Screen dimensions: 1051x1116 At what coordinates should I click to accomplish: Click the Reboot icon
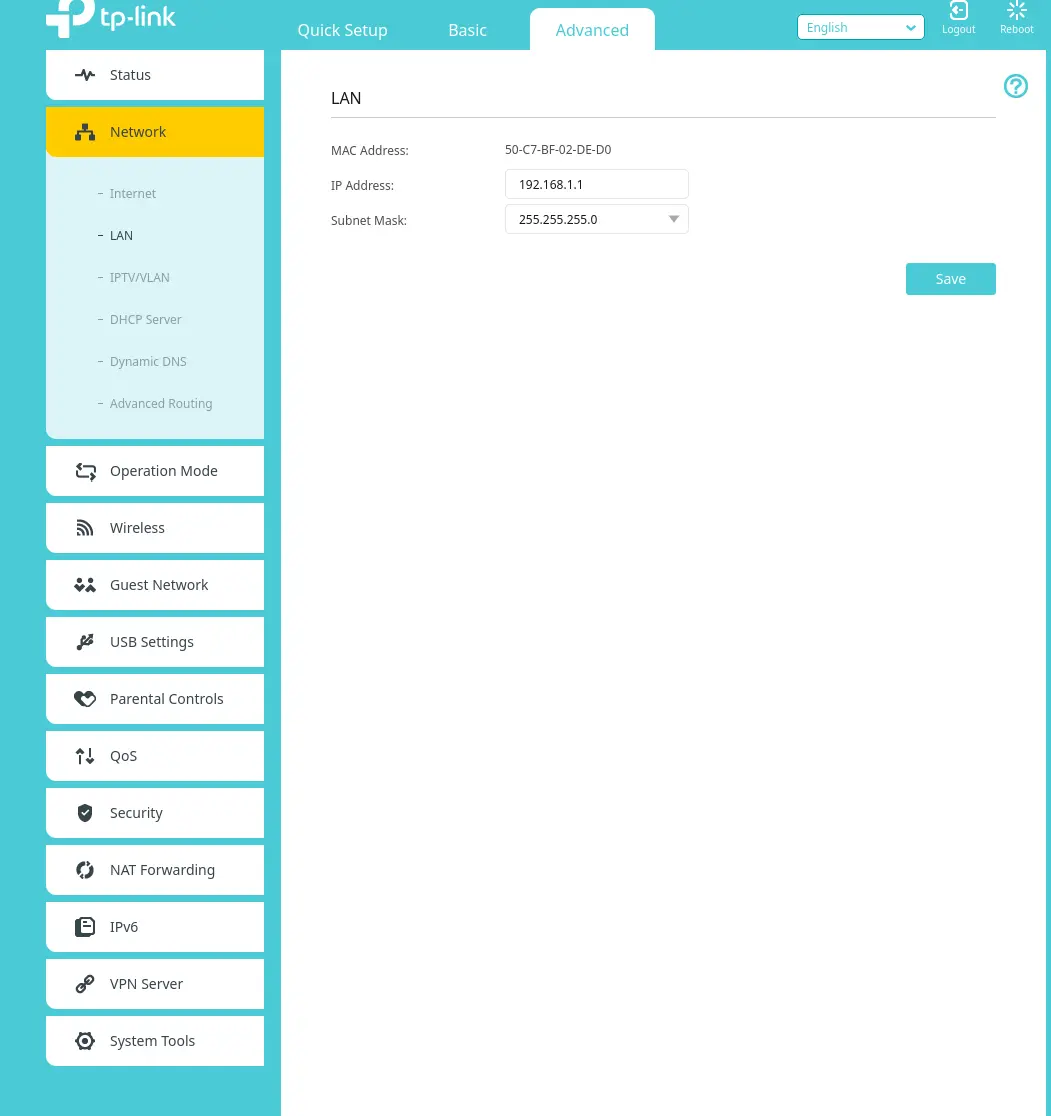pos(1016,11)
